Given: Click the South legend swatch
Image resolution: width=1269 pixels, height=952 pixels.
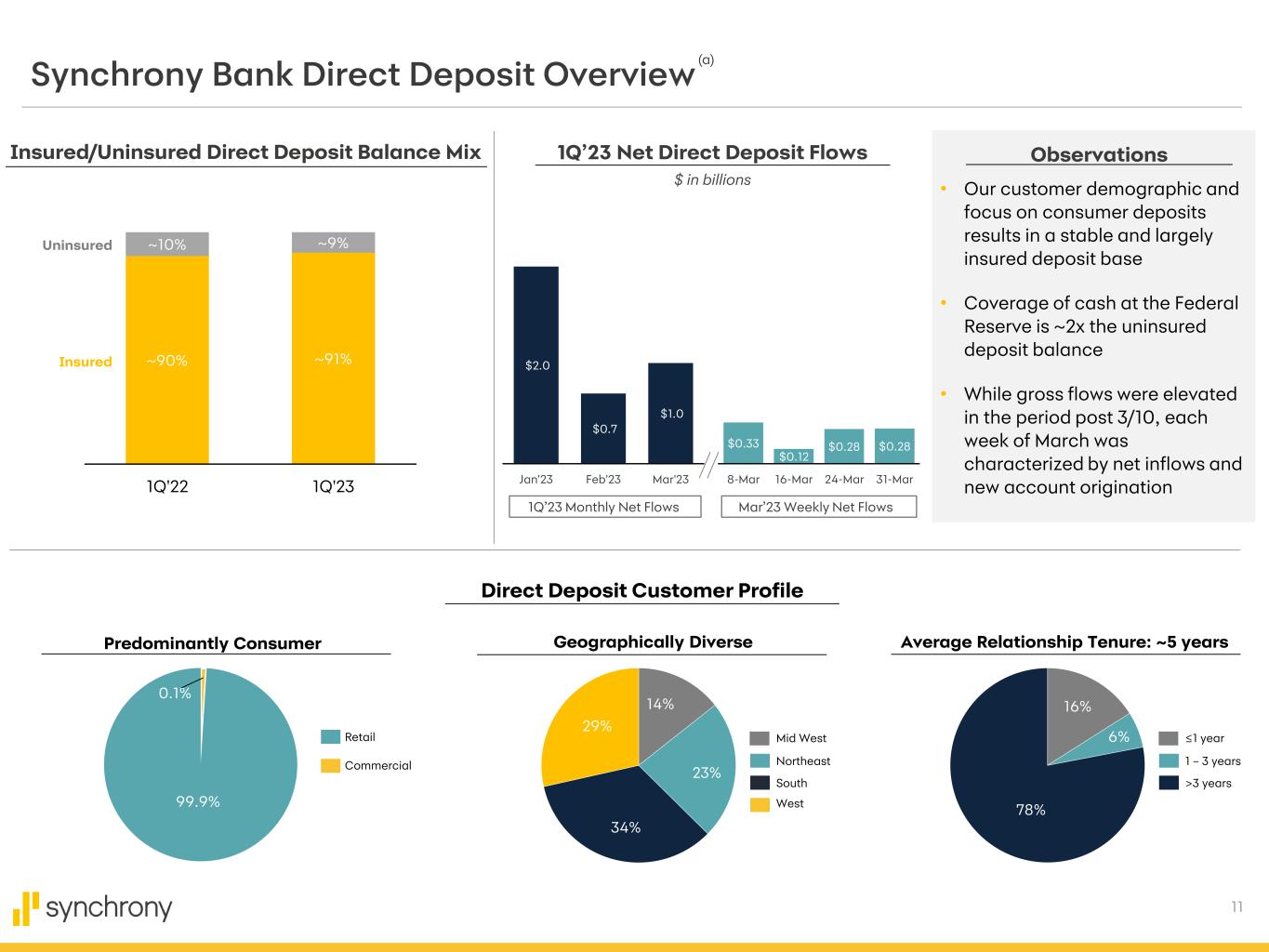Looking at the screenshot, I should tap(760, 783).
